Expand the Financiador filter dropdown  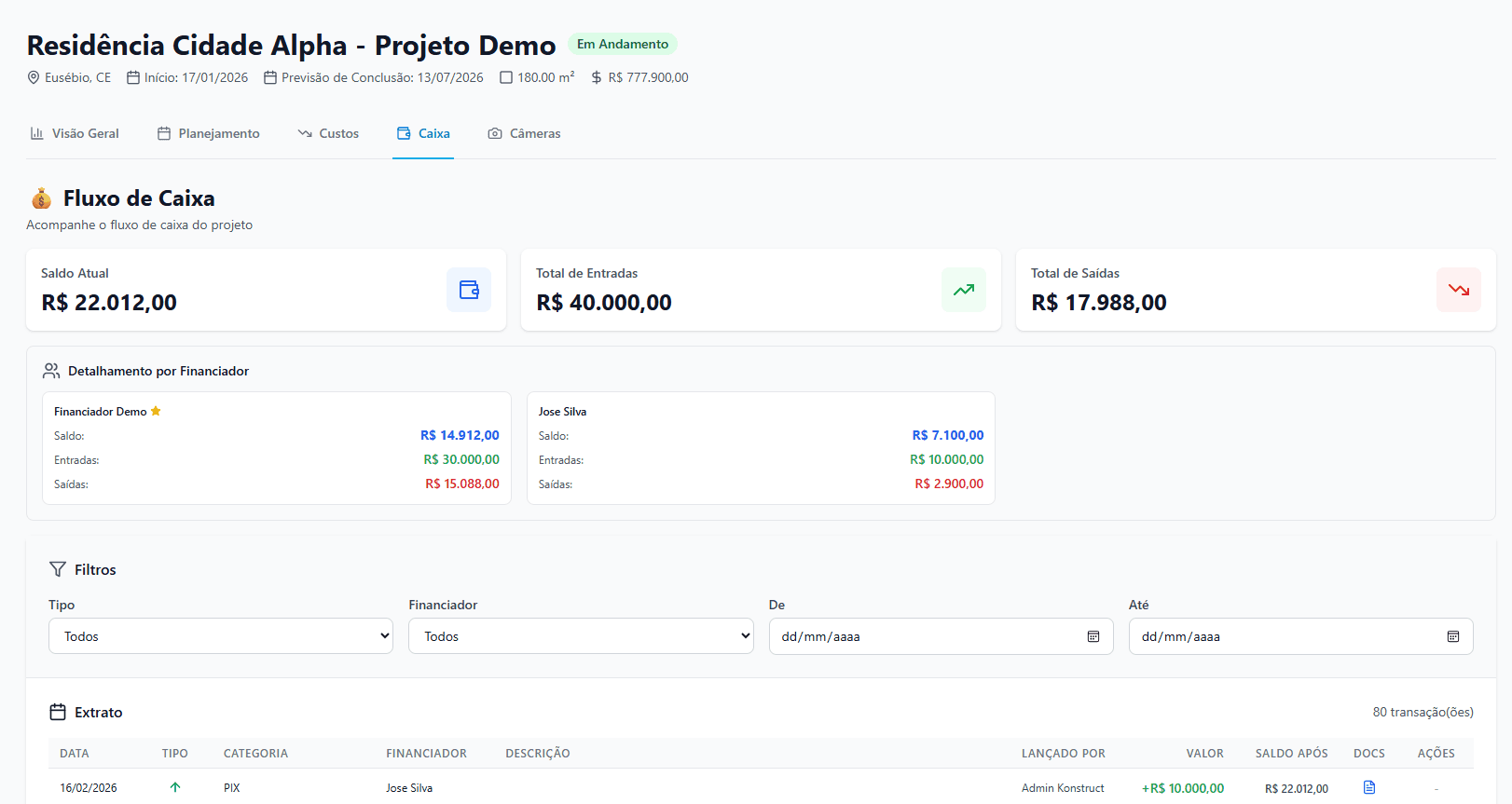point(581,636)
